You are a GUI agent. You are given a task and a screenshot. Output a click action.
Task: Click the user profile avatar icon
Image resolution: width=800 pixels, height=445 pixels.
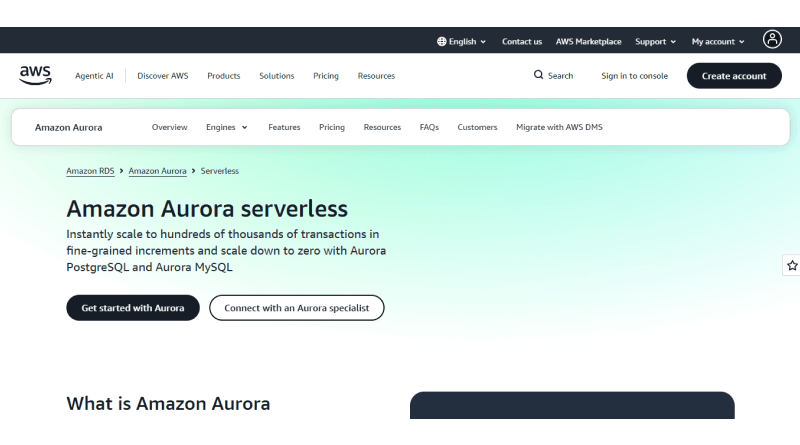[x=772, y=39]
